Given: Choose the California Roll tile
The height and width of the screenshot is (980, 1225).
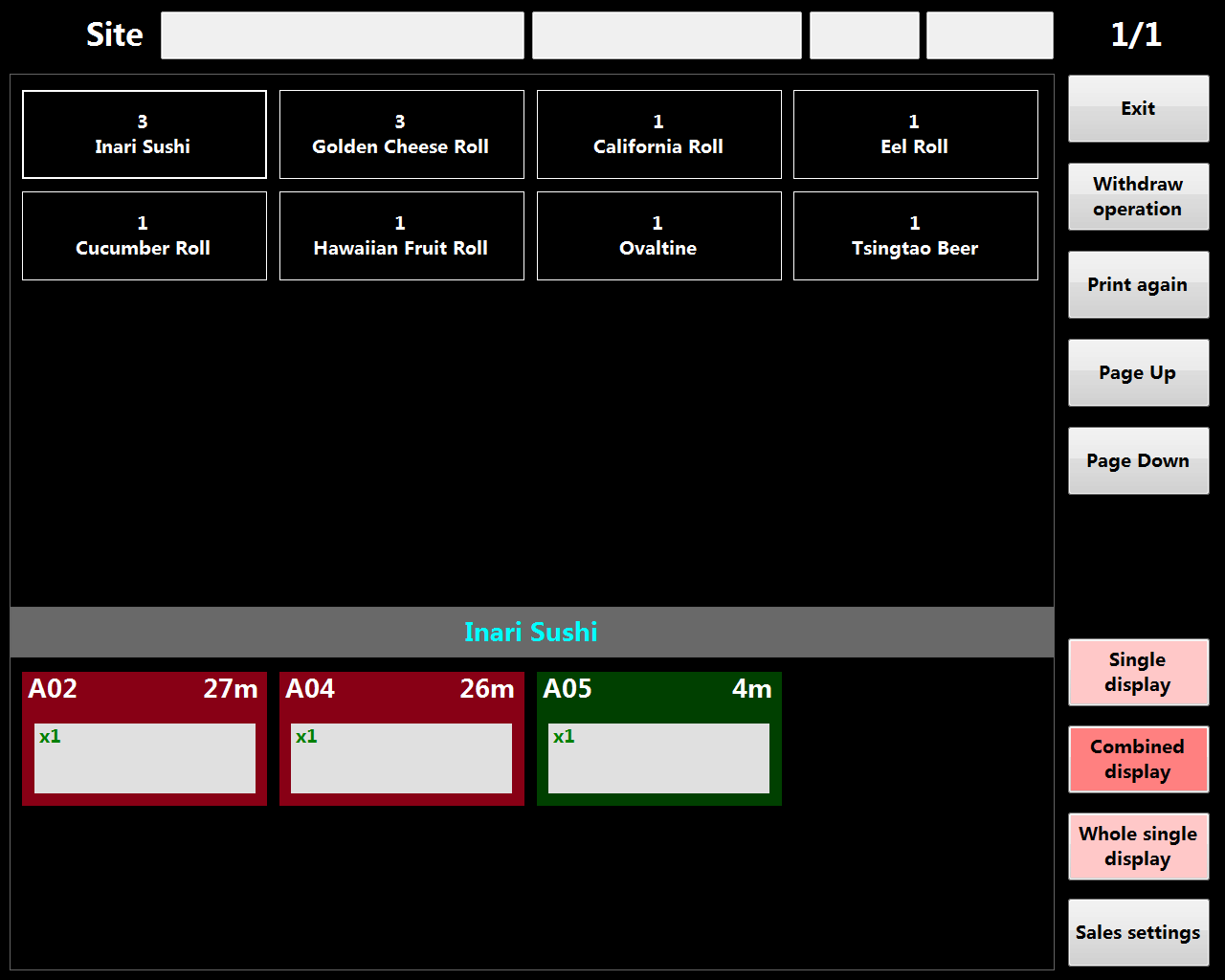Looking at the screenshot, I should [x=659, y=134].
